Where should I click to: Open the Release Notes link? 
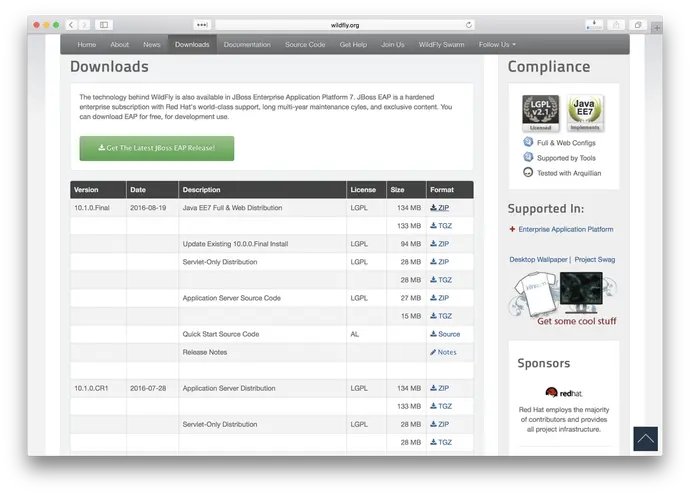(x=443, y=352)
